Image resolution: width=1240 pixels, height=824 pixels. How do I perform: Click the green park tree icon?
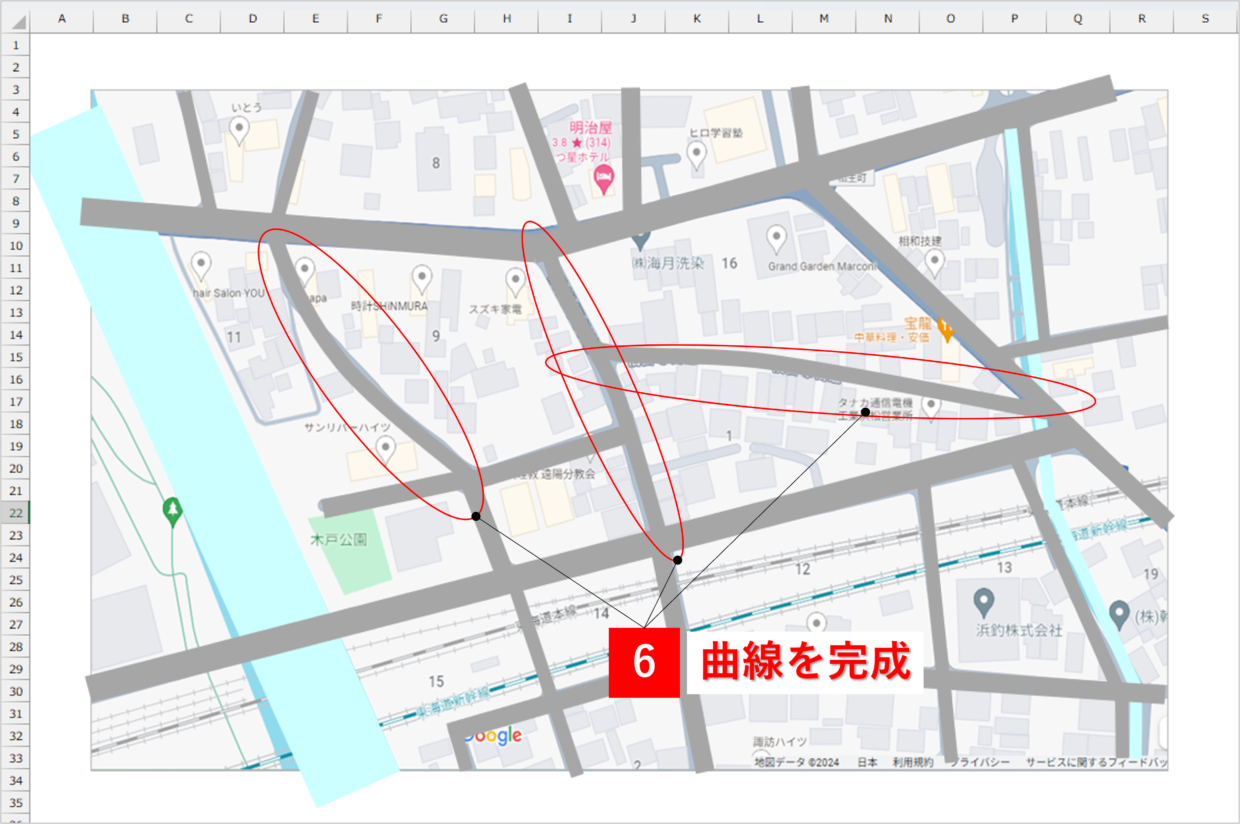(173, 512)
